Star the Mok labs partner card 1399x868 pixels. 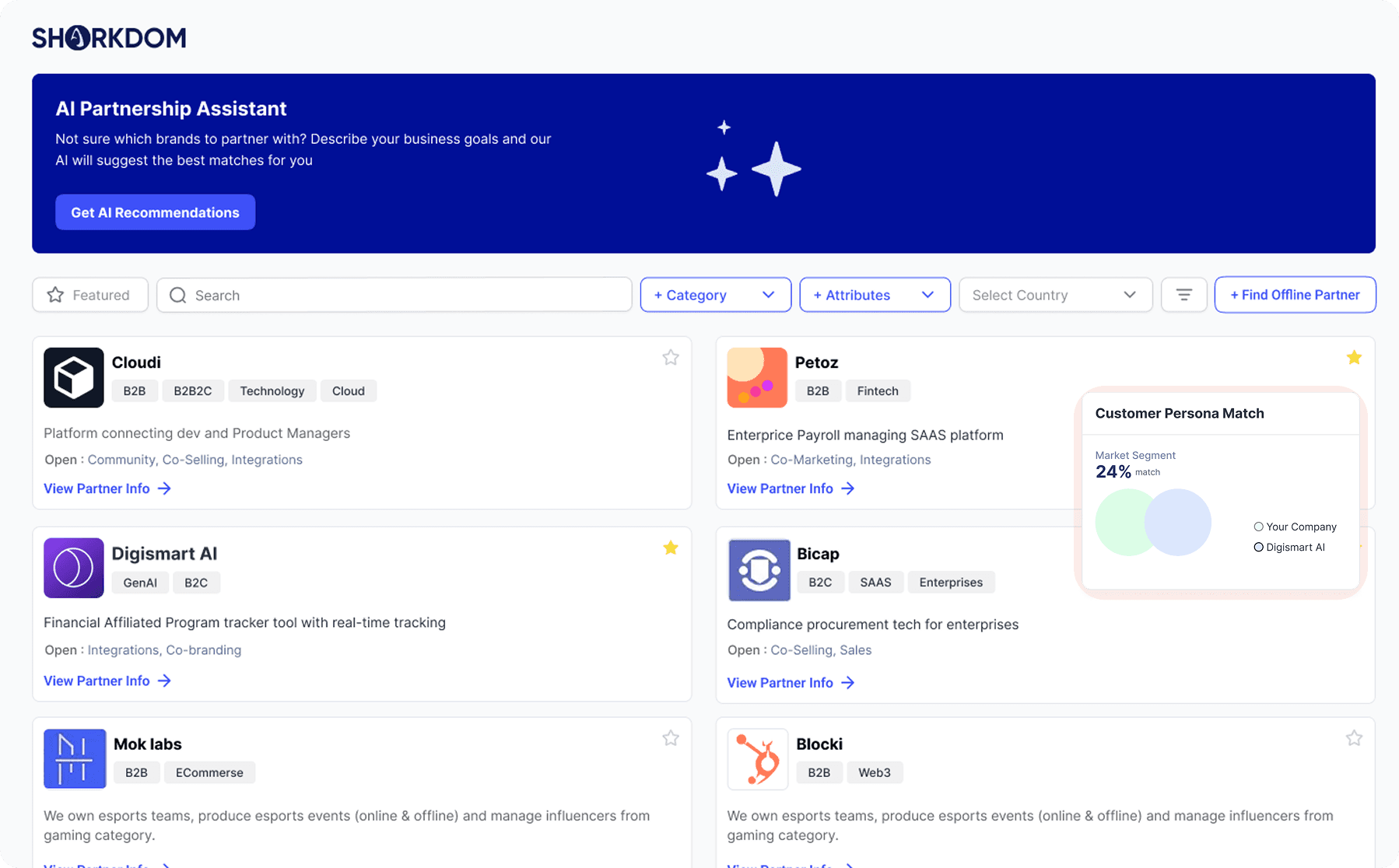(x=671, y=738)
